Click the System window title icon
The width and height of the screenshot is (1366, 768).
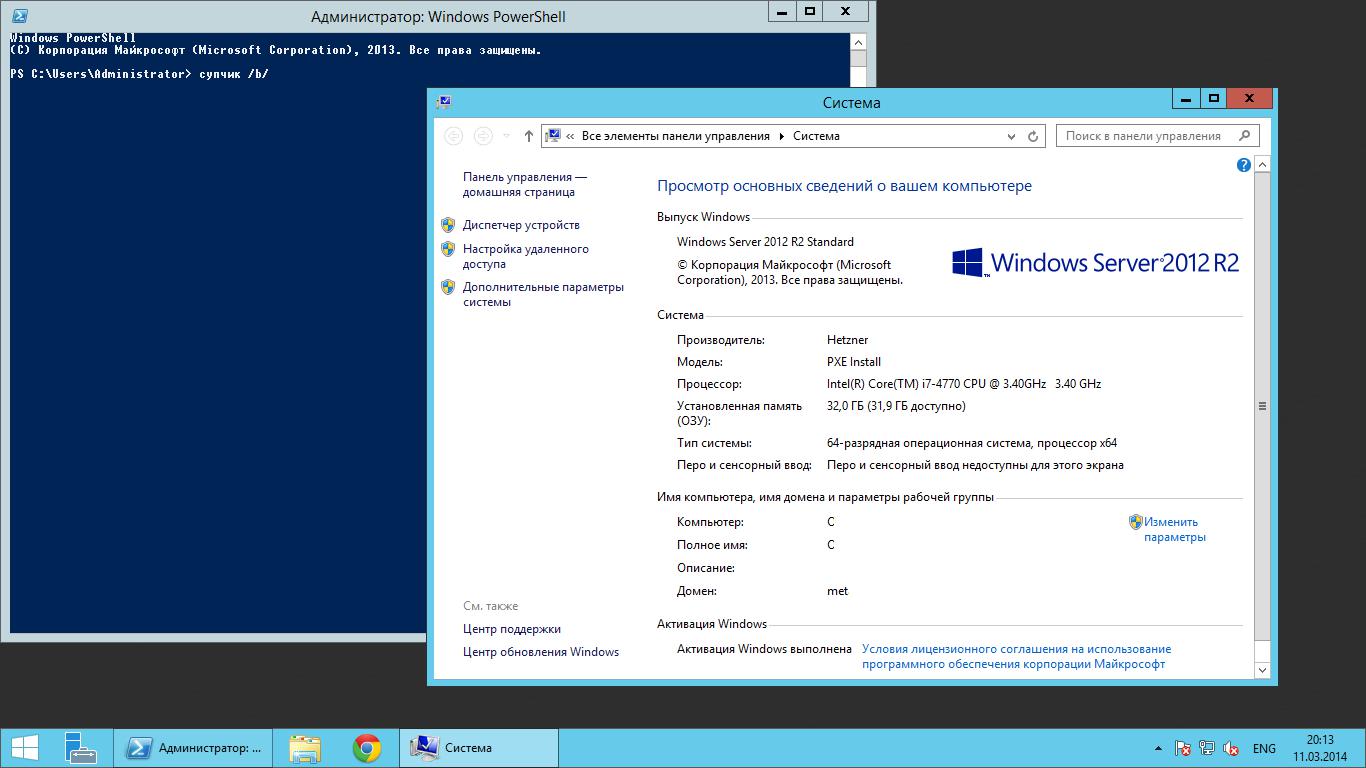pyautogui.click(x=444, y=102)
